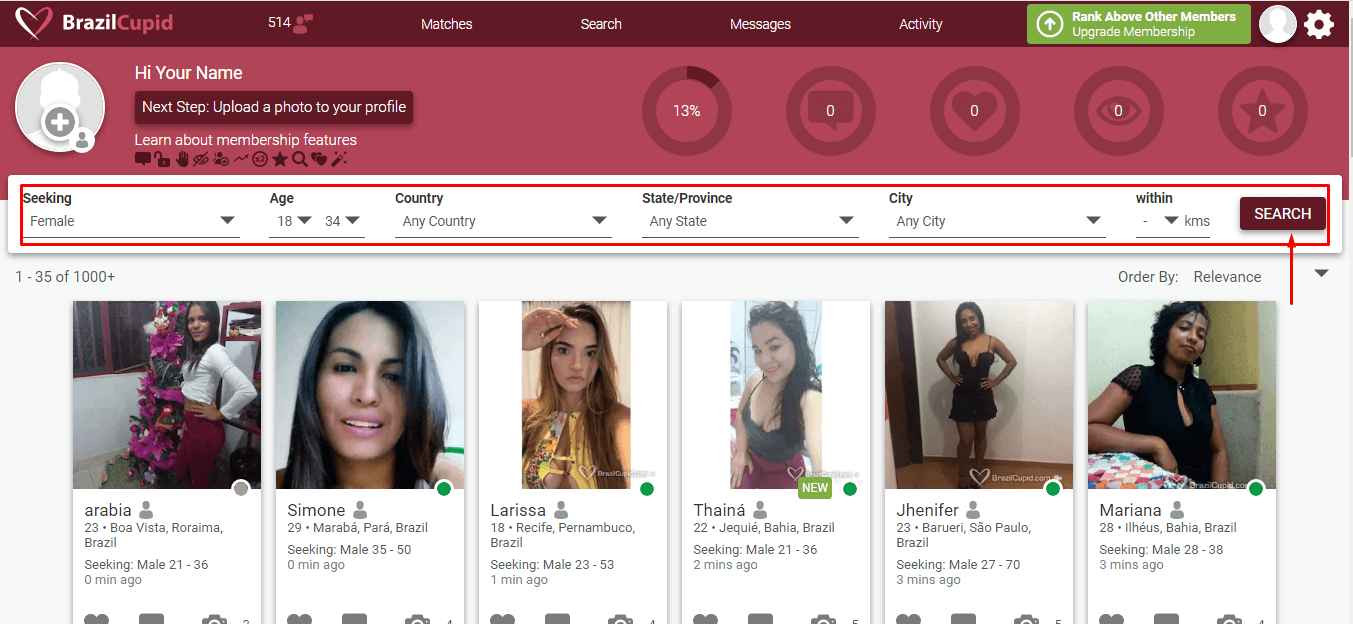Expand the State/Province dropdown
Screen dimensions: 1353x624
(x=750, y=222)
